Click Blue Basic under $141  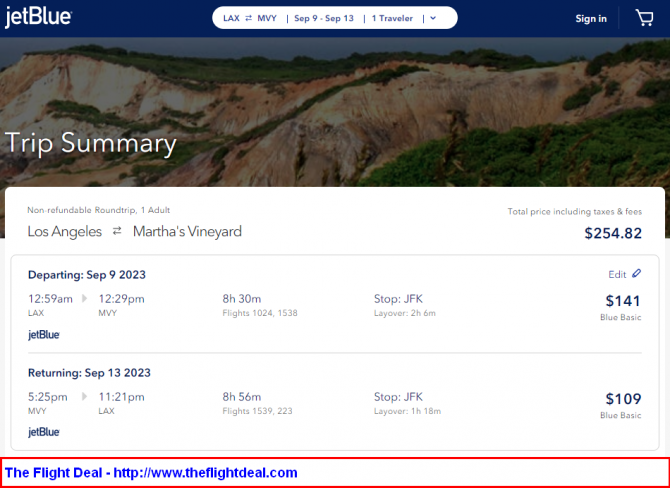(x=620, y=317)
